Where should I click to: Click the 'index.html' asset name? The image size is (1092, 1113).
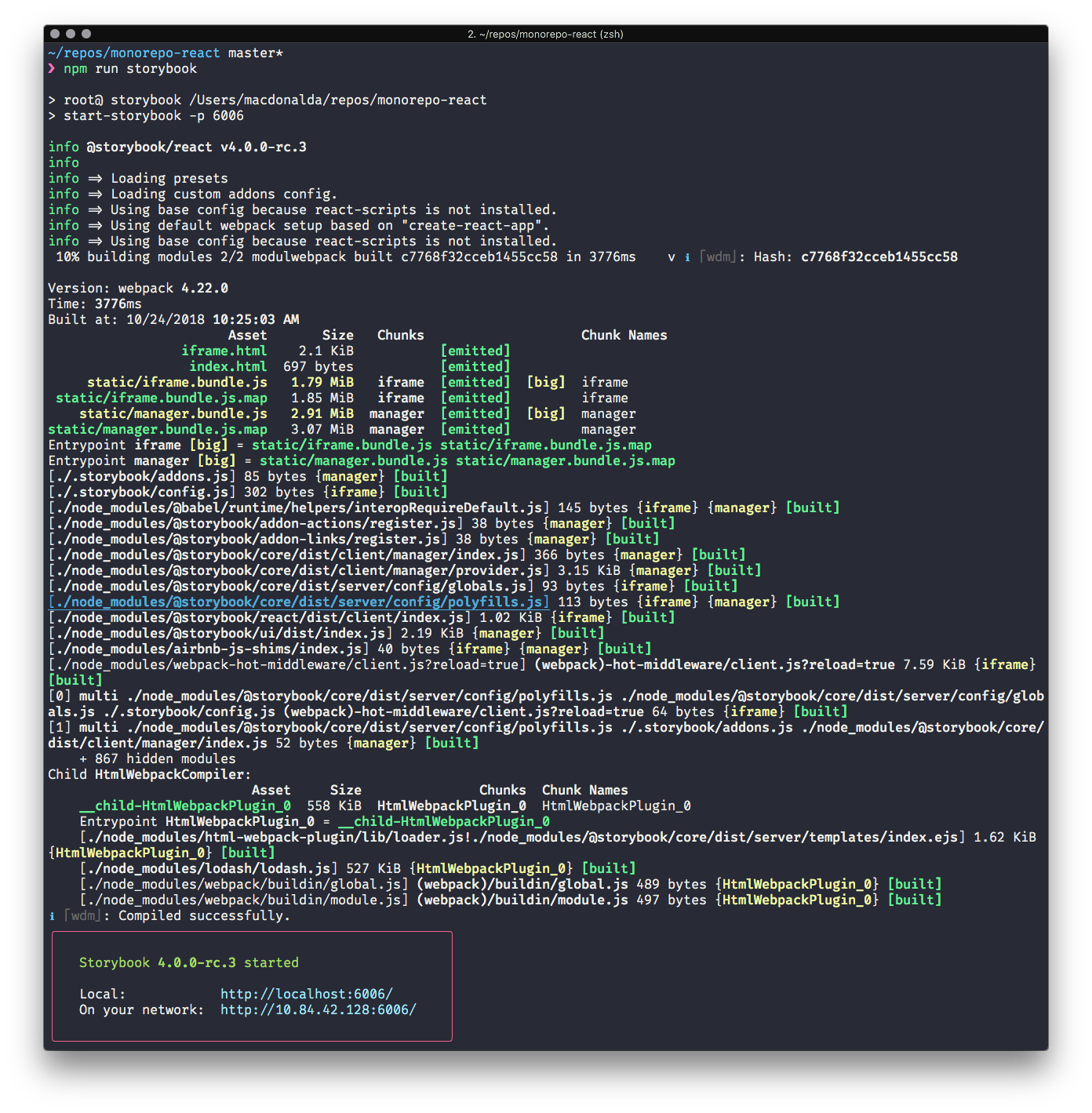coord(228,366)
